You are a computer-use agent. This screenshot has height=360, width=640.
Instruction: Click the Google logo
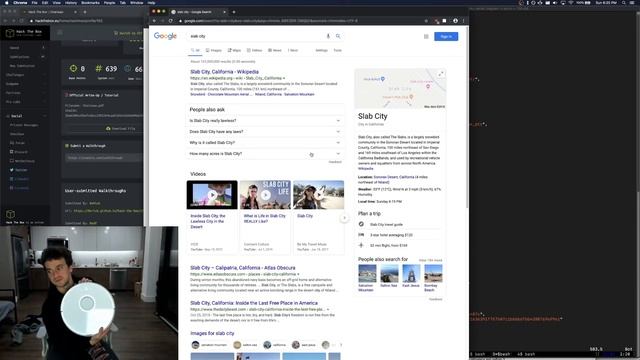[x=165, y=36]
